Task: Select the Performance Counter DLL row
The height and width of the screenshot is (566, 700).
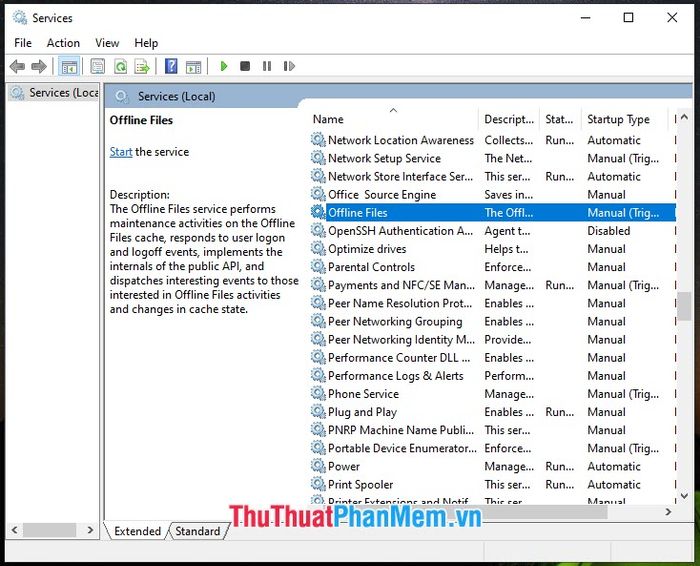Action: [493, 358]
